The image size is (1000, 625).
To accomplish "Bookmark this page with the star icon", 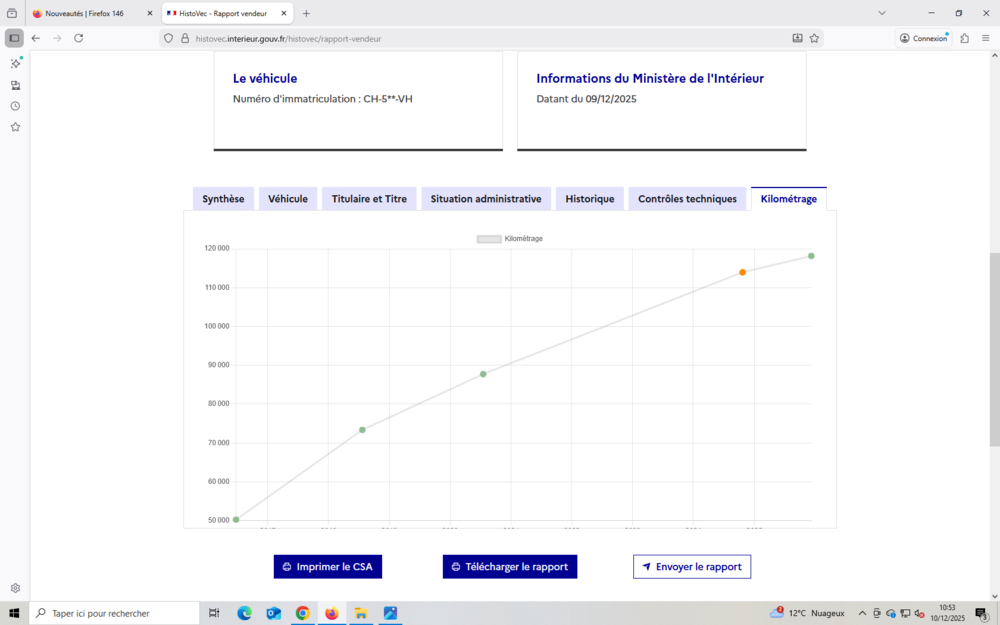I will (814, 38).
